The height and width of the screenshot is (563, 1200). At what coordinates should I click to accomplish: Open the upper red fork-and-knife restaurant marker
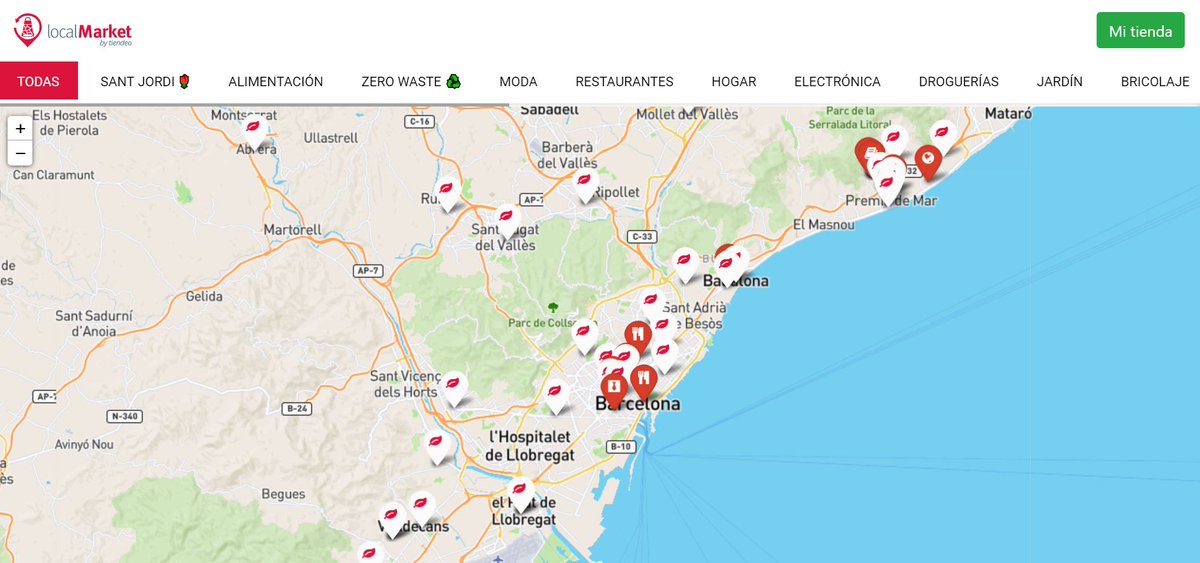637,339
